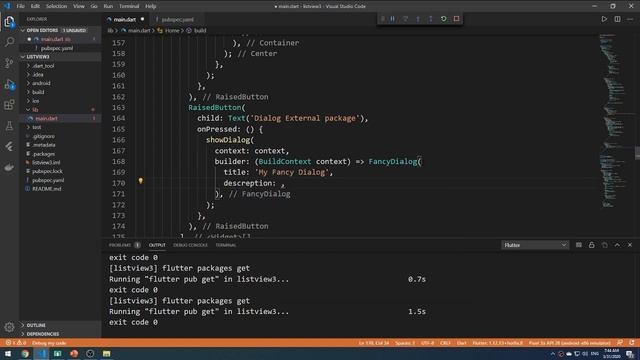Click the errors and warnings status item
This screenshot has height=360, width=640.
click(16, 343)
